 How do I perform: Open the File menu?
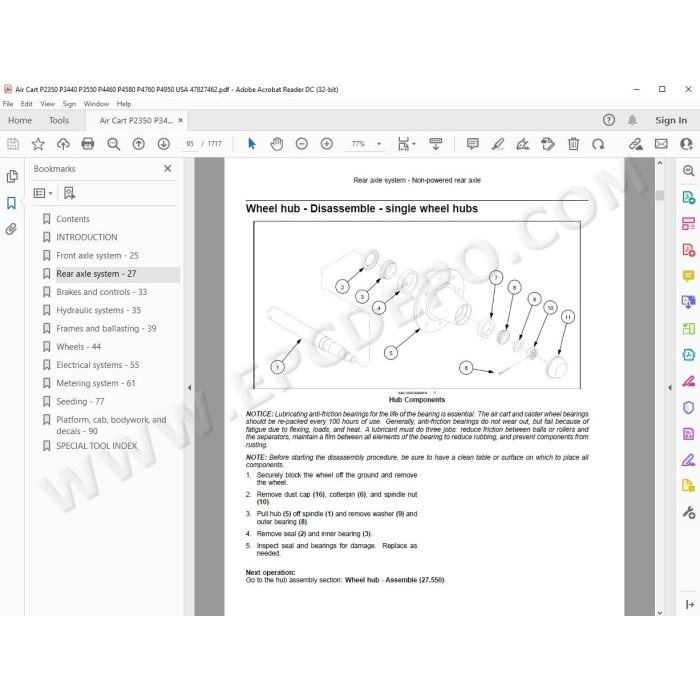8,104
